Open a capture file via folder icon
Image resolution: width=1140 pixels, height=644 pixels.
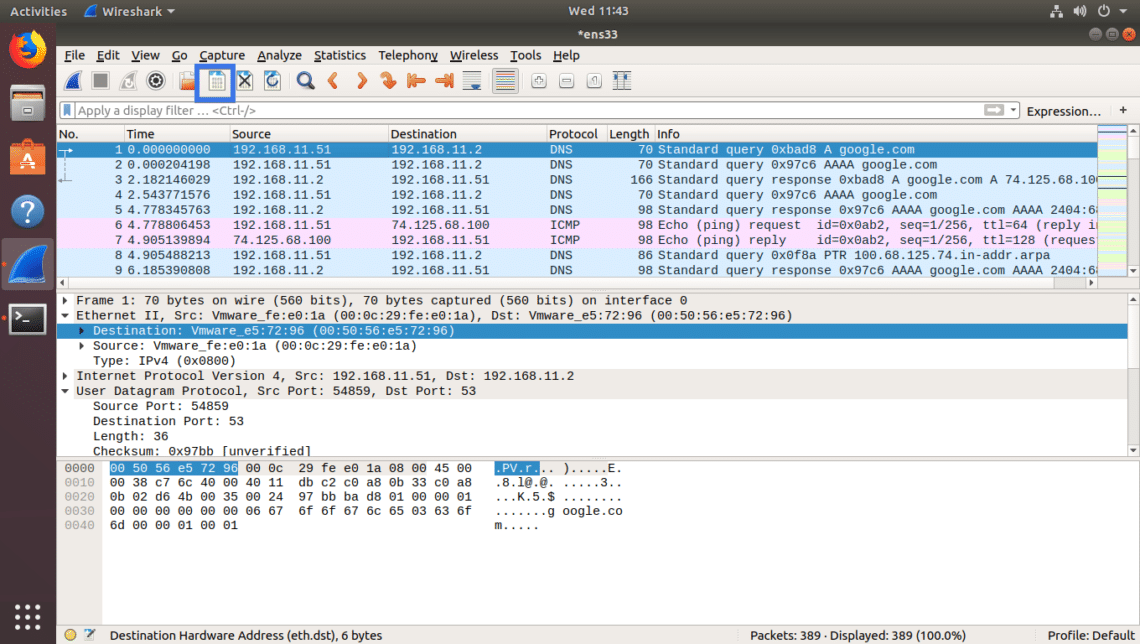point(187,81)
